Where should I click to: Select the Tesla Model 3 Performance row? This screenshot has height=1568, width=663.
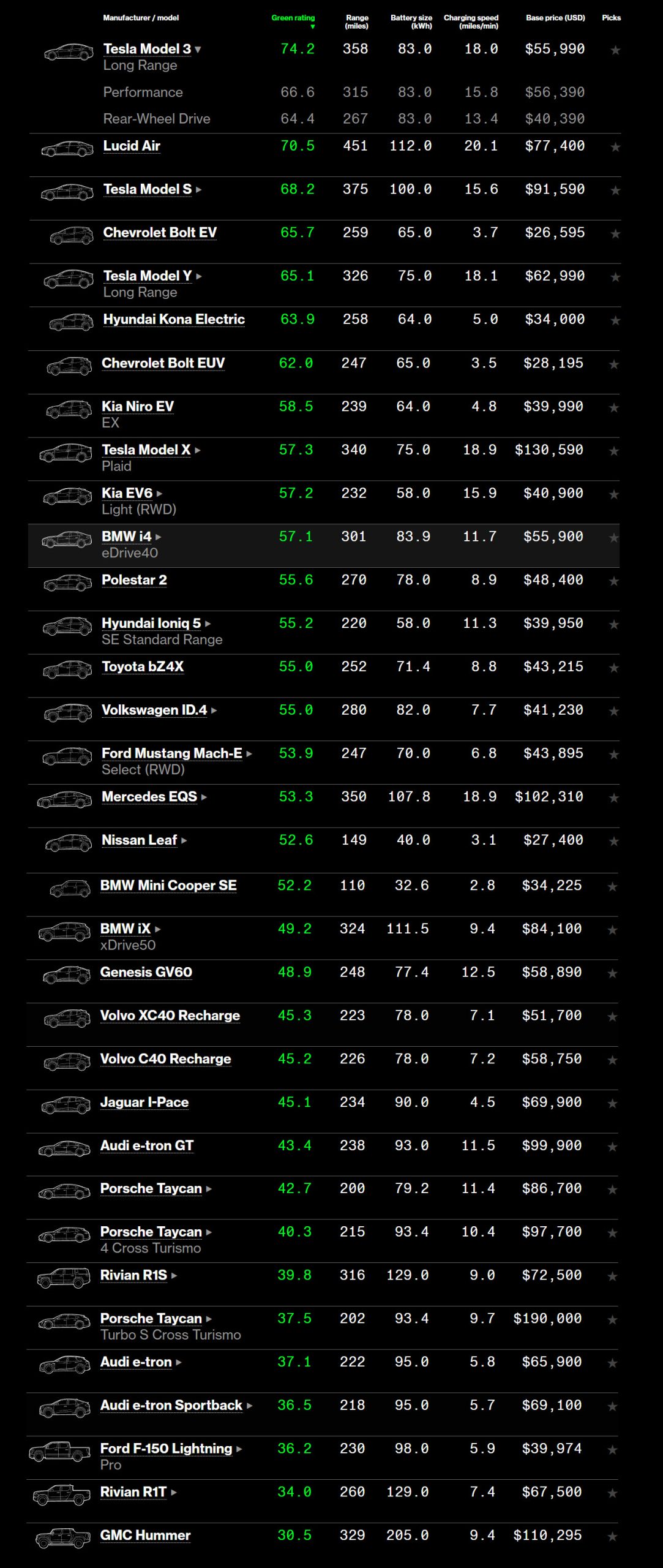point(143,92)
